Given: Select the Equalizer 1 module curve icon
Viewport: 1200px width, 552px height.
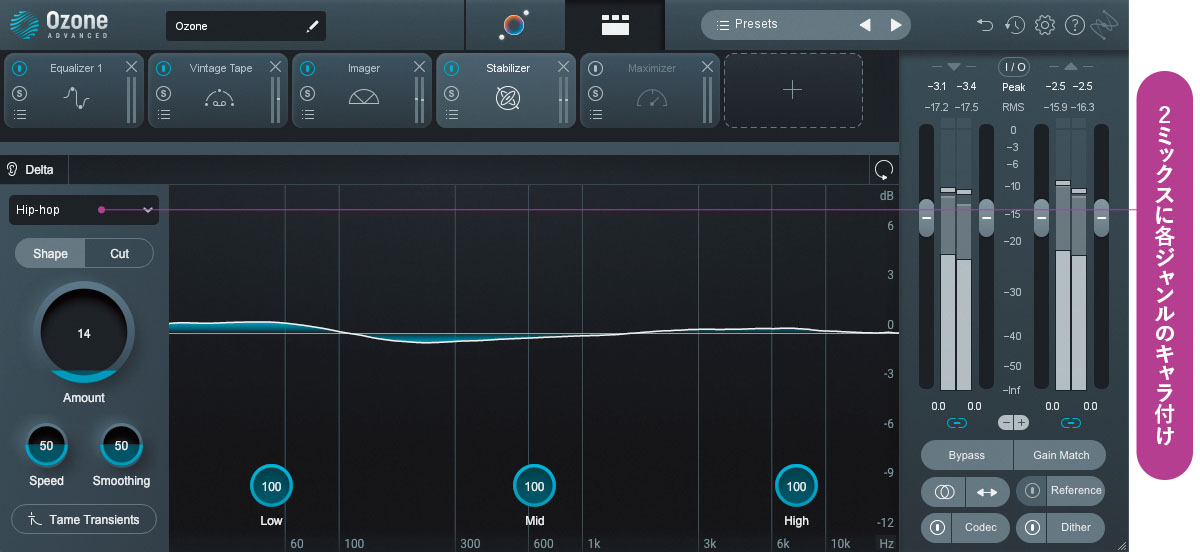Looking at the screenshot, I should coord(77,97).
